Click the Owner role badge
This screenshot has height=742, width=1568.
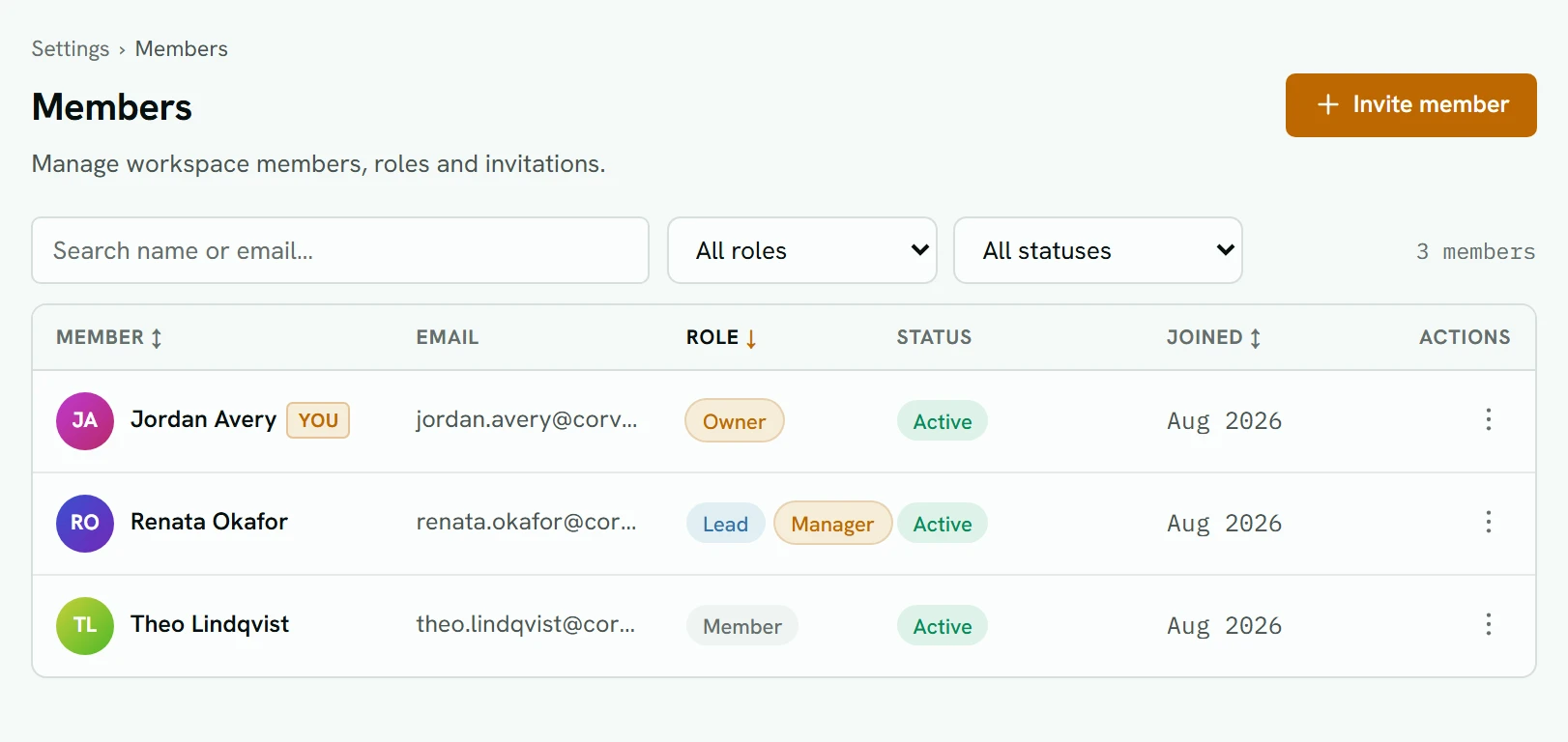coord(735,421)
